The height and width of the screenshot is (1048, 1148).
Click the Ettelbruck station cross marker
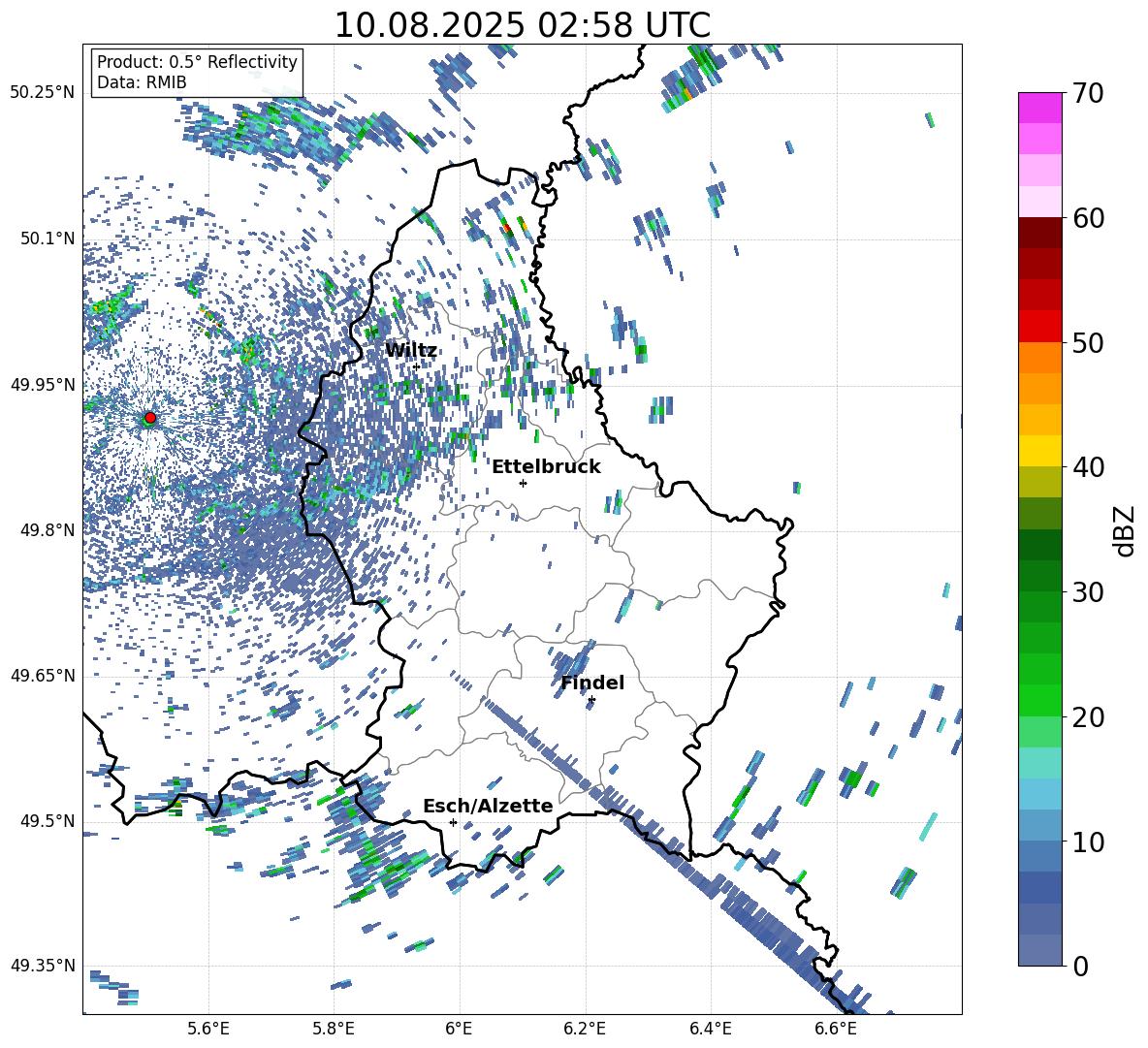tap(523, 483)
